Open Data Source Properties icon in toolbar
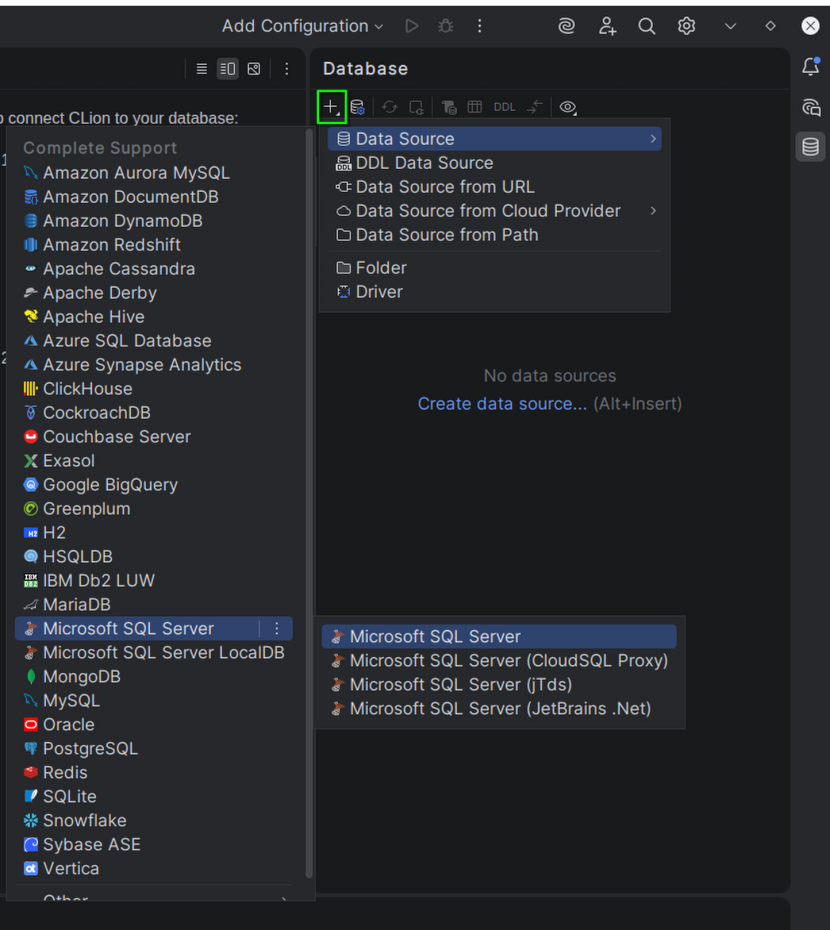This screenshot has height=930, width=830. point(358,107)
